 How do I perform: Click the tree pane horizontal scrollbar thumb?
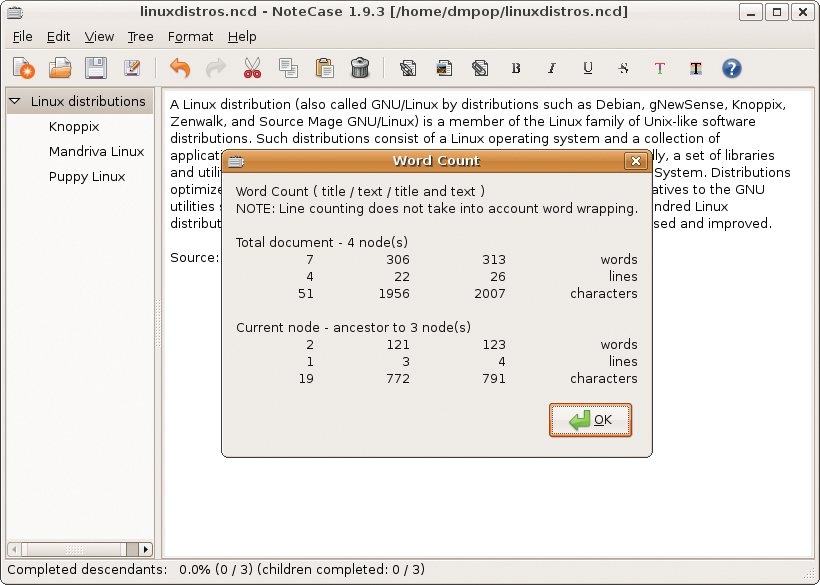tap(74, 549)
